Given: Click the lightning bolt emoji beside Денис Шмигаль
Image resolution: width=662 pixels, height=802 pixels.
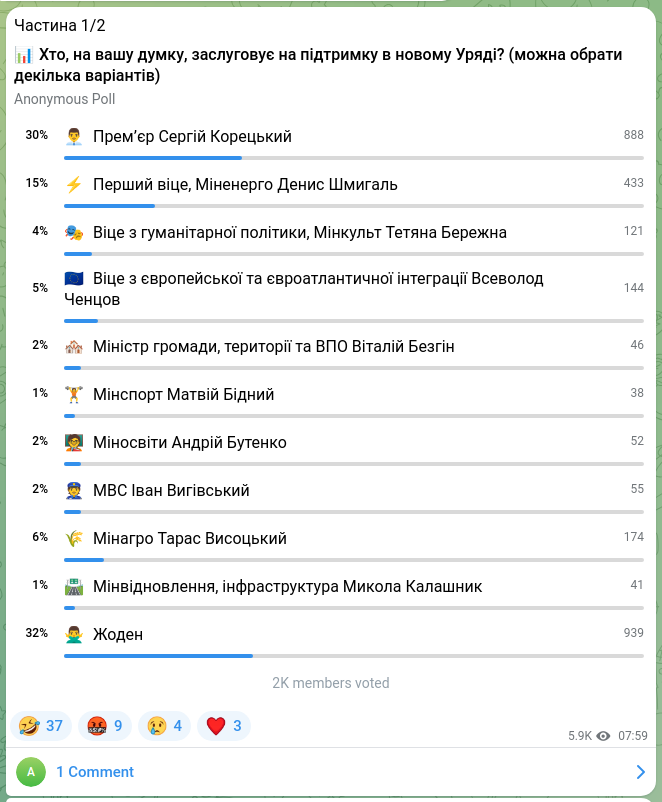Looking at the screenshot, I should pyautogui.click(x=74, y=185).
